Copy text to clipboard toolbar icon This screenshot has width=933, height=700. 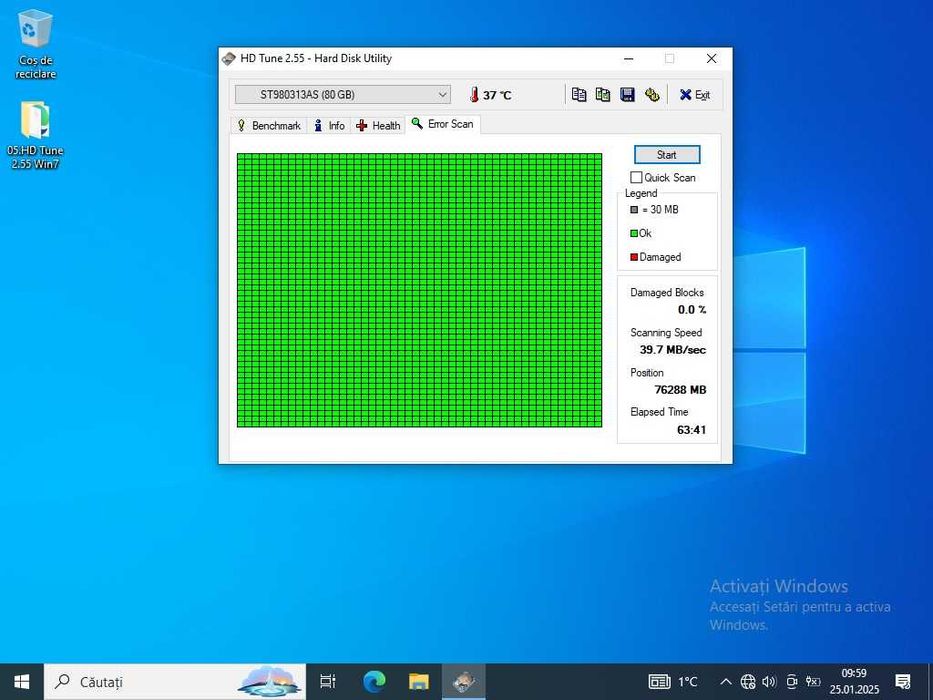578,95
